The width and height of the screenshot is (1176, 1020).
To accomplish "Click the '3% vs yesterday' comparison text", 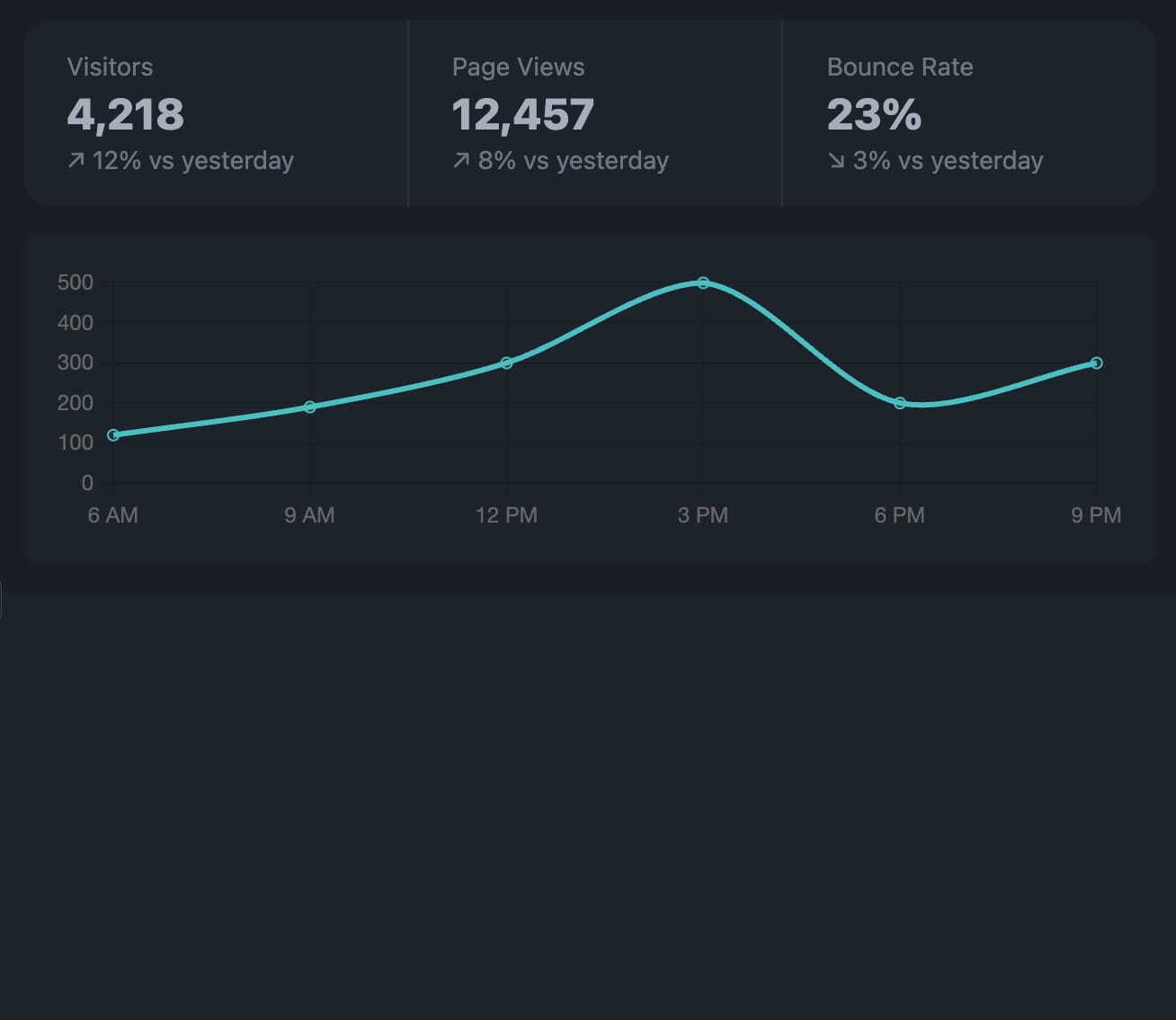I will tap(948, 161).
